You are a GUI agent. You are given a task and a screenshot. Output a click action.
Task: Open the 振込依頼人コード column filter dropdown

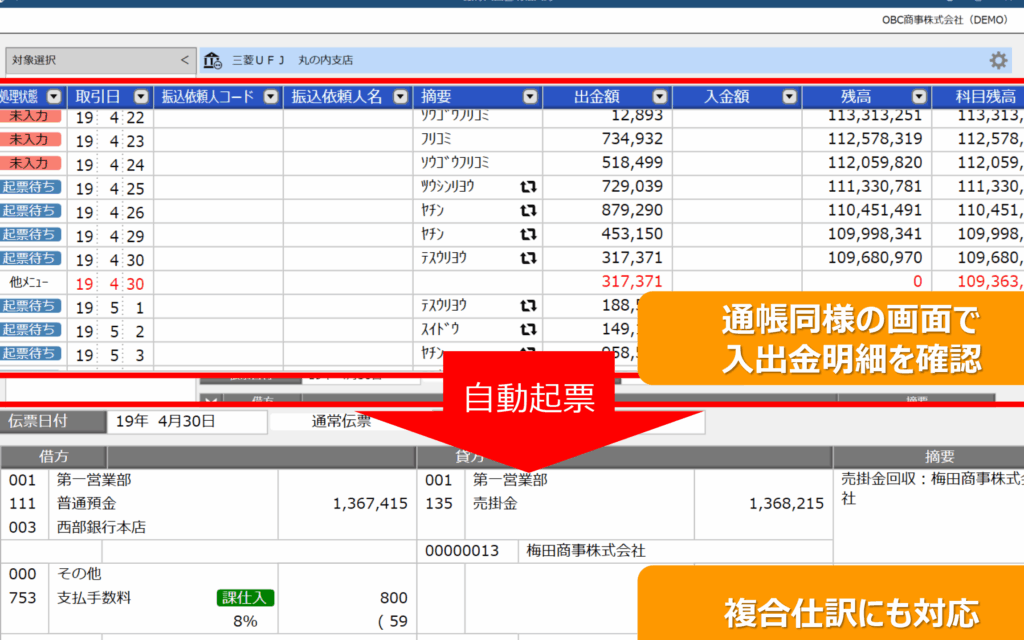(270, 97)
